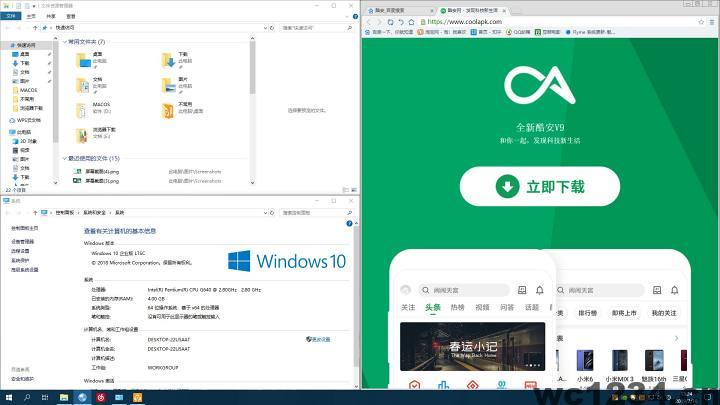
Task: Expand the File Explorer ribbon chevron
Action: pyautogui.click(x=347, y=17)
